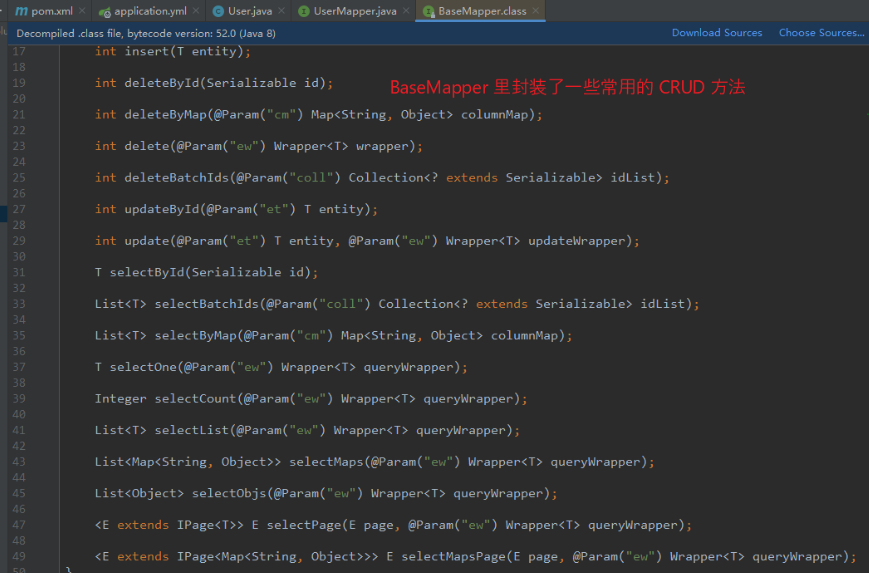The width and height of the screenshot is (869, 573).
Task: Click the "coll" string in deleteBatchIds line
Action: pos(311,178)
